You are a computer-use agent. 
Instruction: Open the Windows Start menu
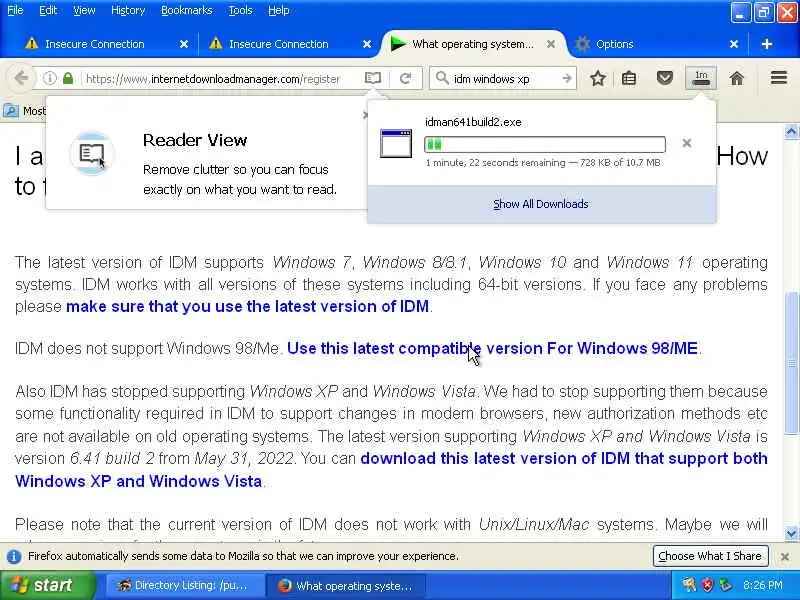[47, 585]
